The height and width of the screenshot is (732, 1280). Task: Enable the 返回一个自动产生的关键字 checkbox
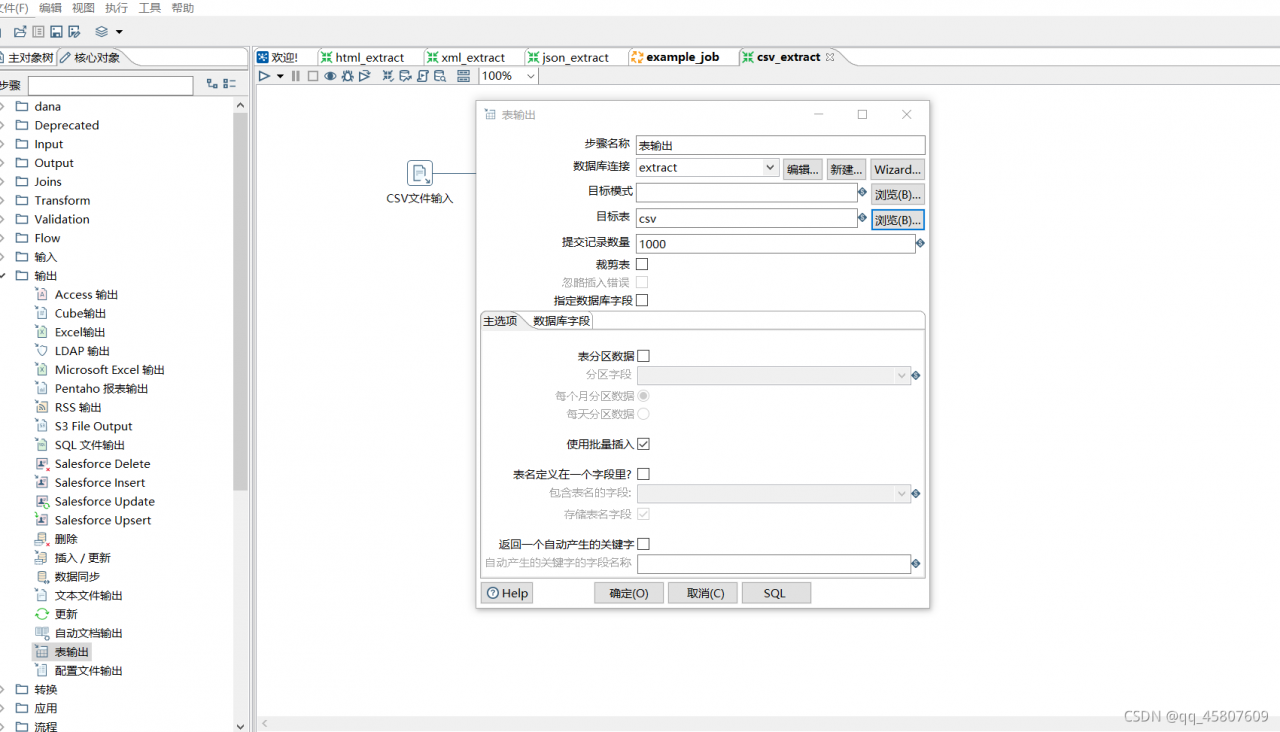(x=643, y=544)
